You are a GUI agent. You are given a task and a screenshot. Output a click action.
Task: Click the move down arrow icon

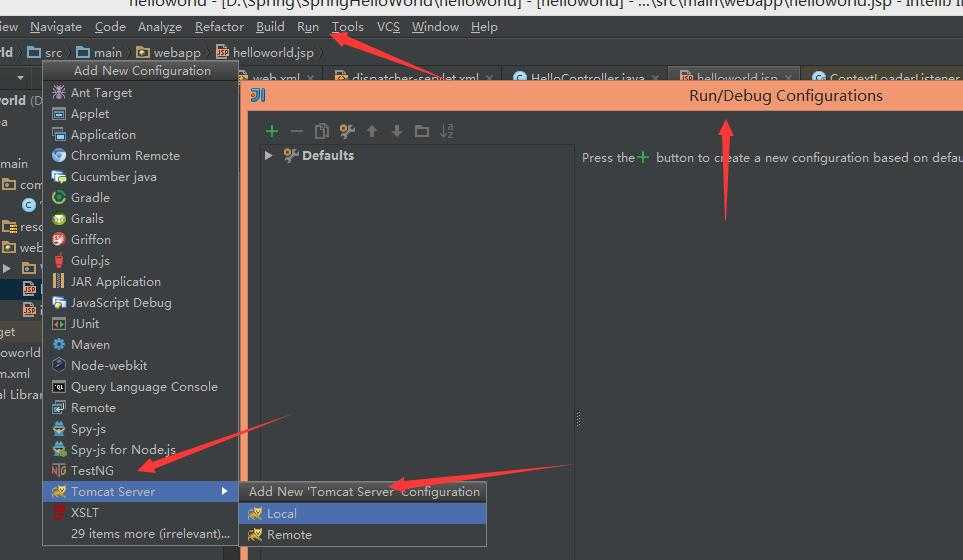(397, 131)
